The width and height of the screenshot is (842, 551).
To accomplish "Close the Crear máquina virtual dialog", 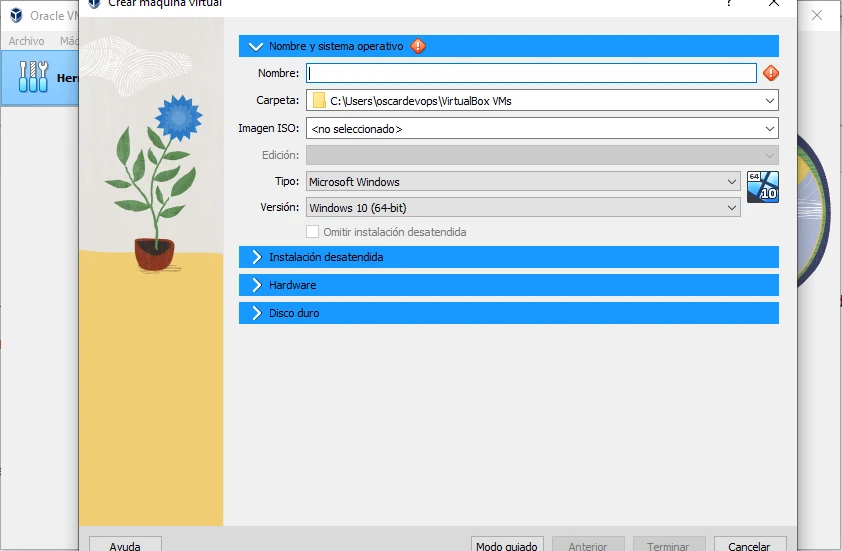I will tap(774, 3).
